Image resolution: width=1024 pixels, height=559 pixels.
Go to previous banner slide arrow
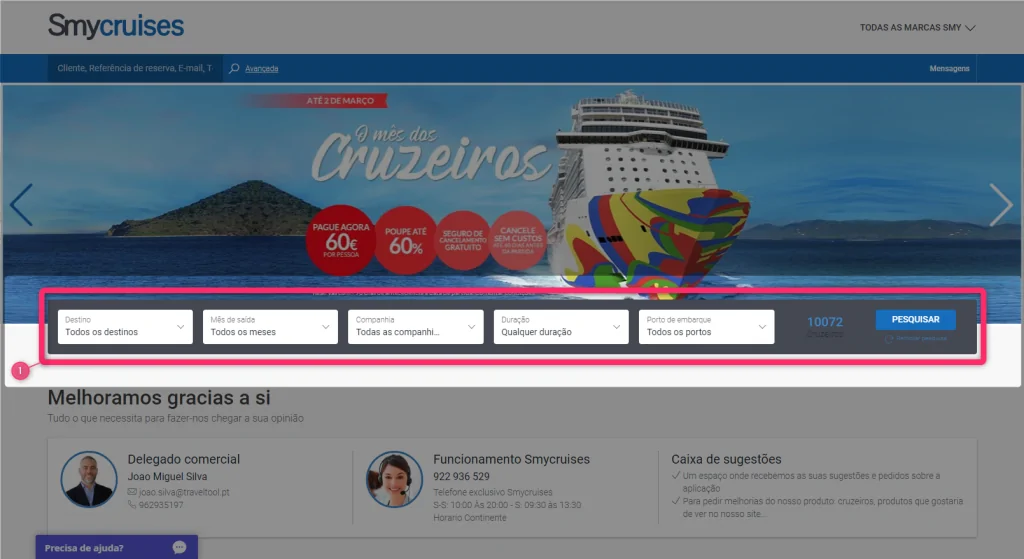22,205
